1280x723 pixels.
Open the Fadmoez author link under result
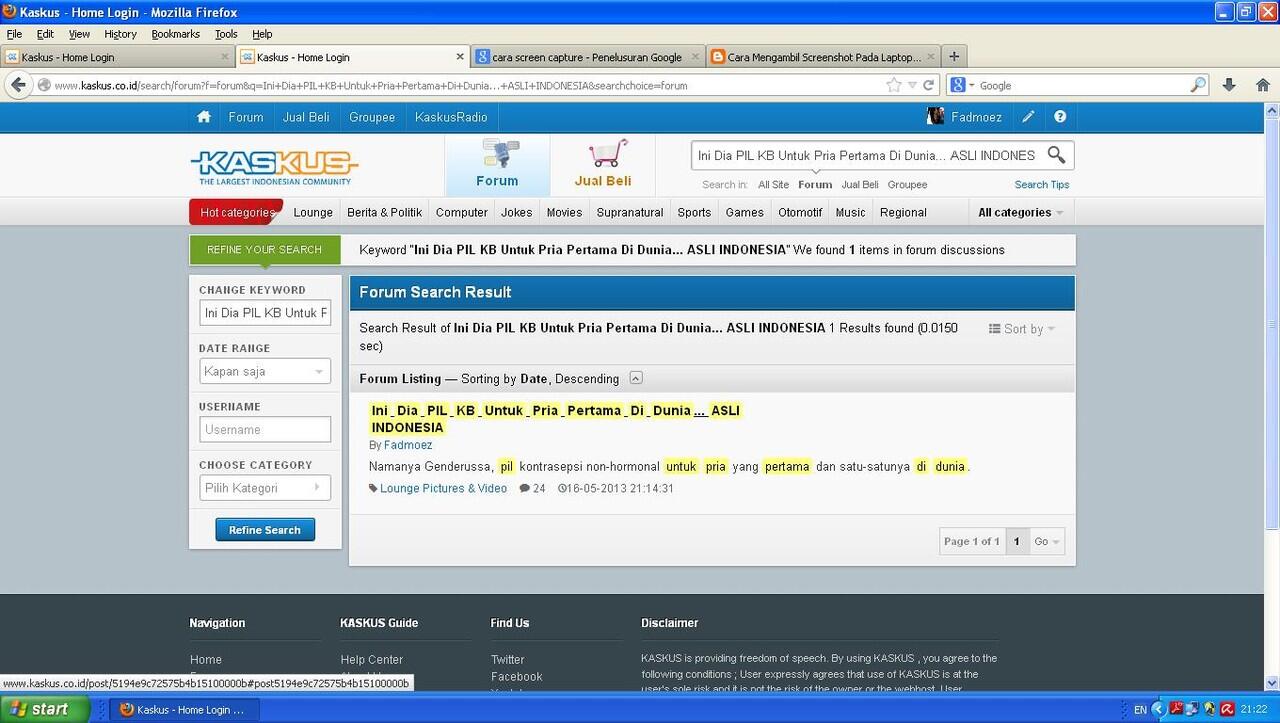pyautogui.click(x=408, y=445)
